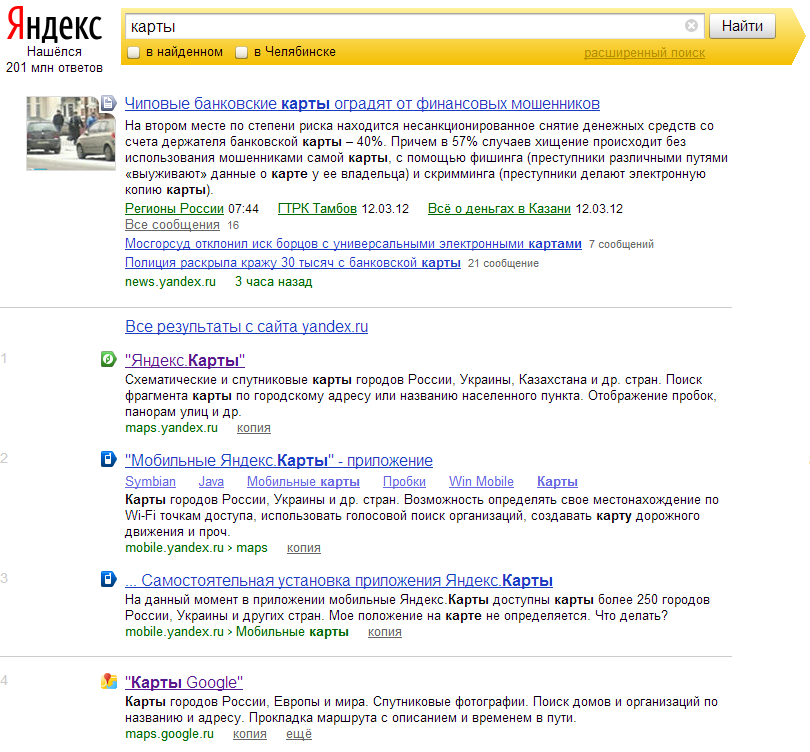Open "Мобильные Яндекс.Карты - приложение" result

(279, 460)
